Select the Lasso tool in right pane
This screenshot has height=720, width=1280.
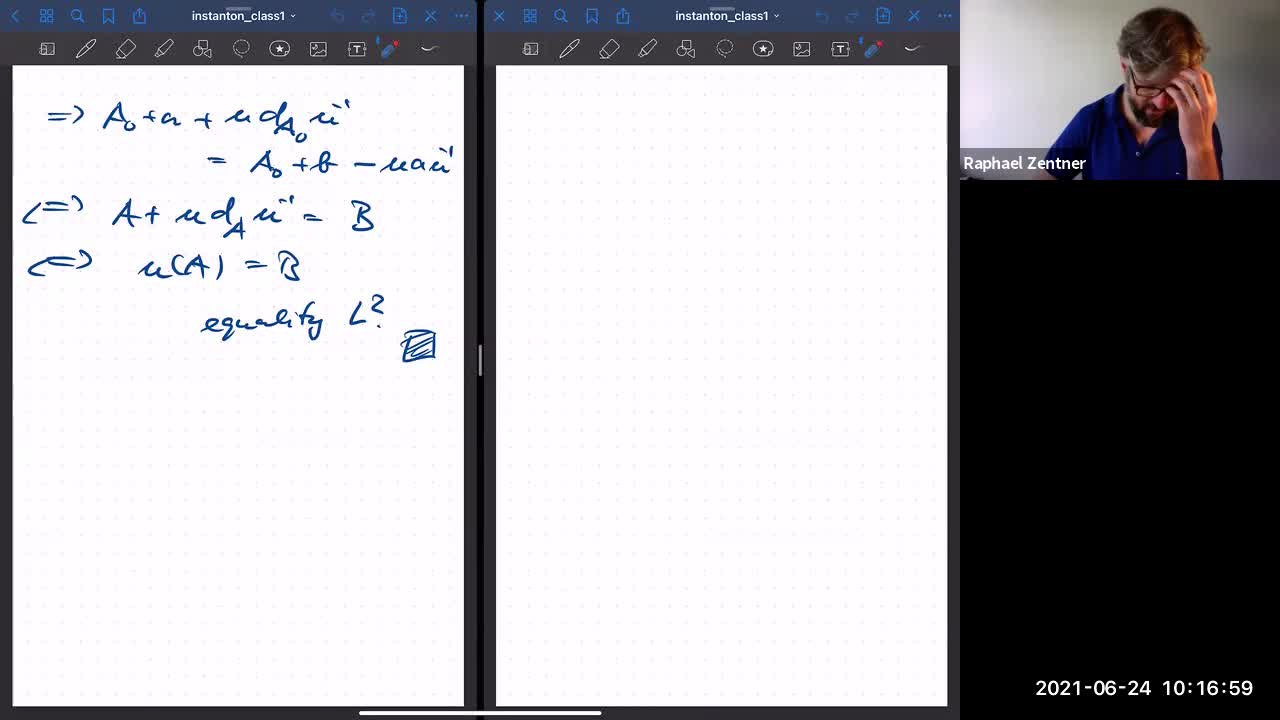(x=725, y=49)
